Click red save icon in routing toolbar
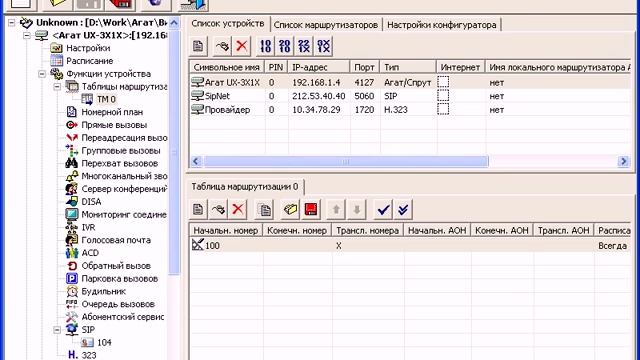 311,209
